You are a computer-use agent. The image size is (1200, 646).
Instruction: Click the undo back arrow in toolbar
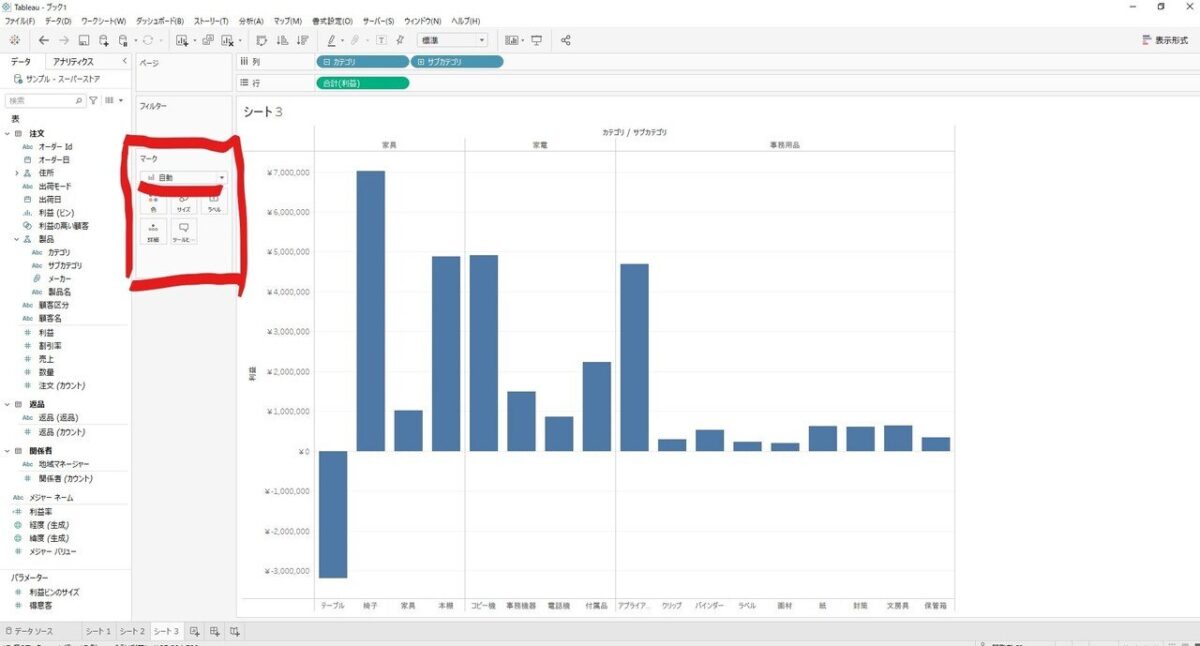click(43, 41)
